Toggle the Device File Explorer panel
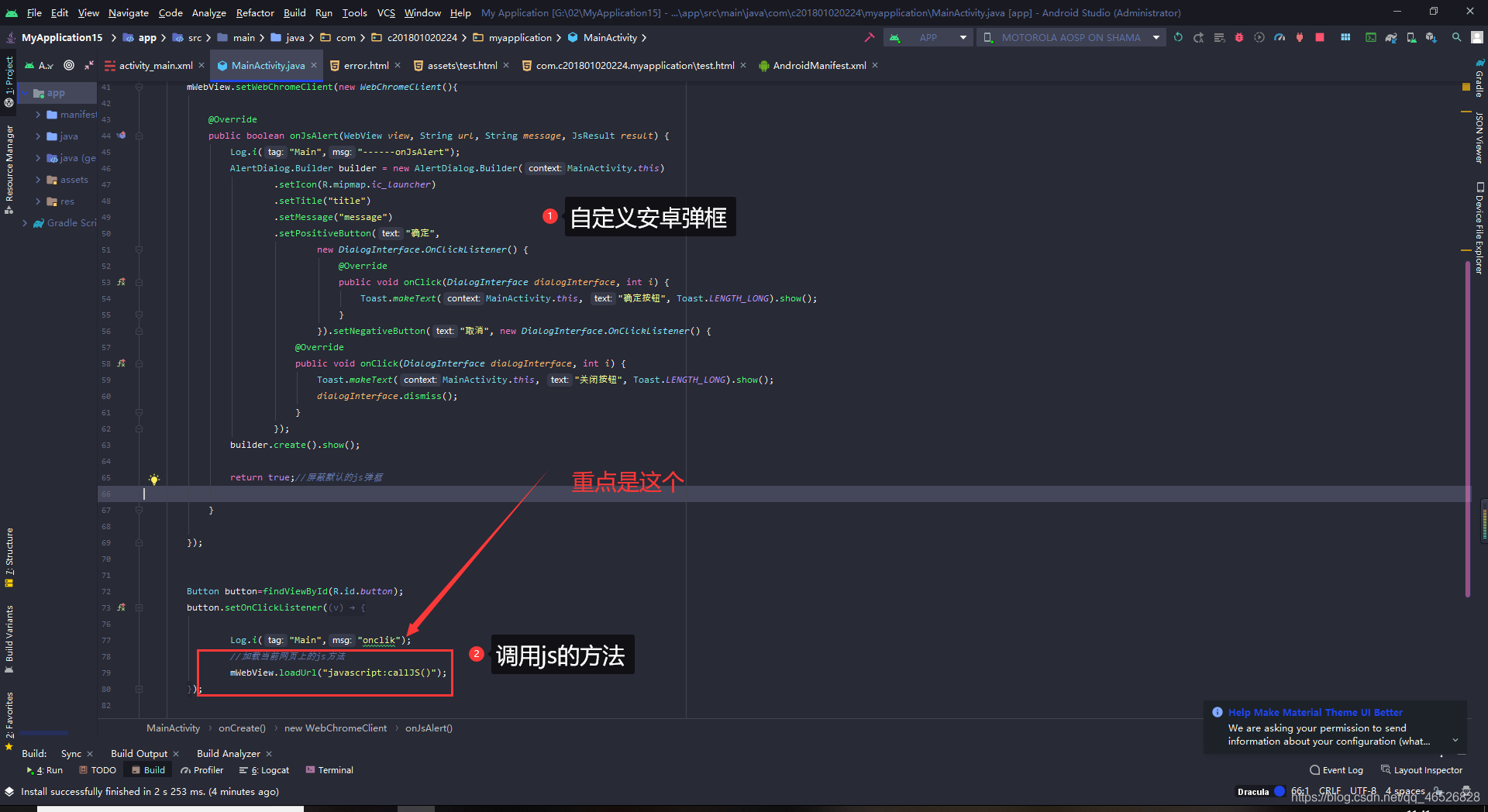Image resolution: width=1488 pixels, height=812 pixels. [x=1479, y=228]
